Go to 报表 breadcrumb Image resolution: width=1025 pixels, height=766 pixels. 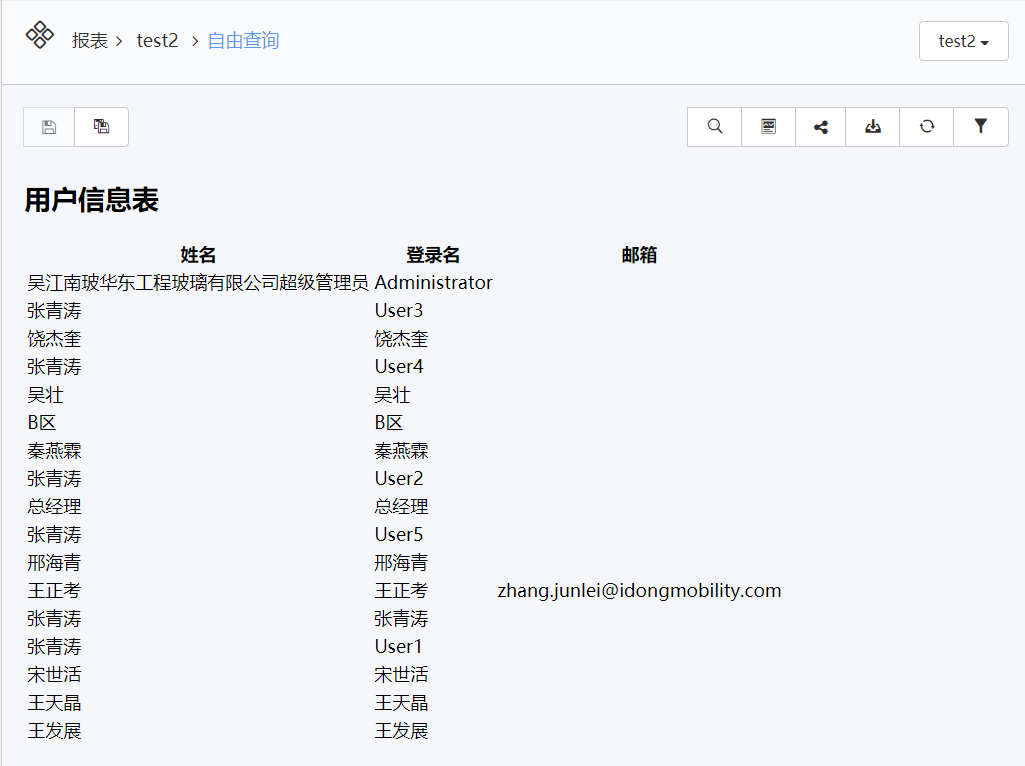point(90,41)
